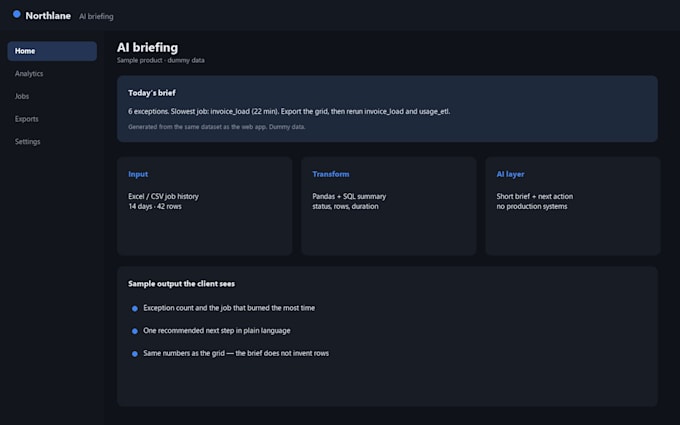Click the Input card title
680x425 pixels.
(x=138, y=174)
